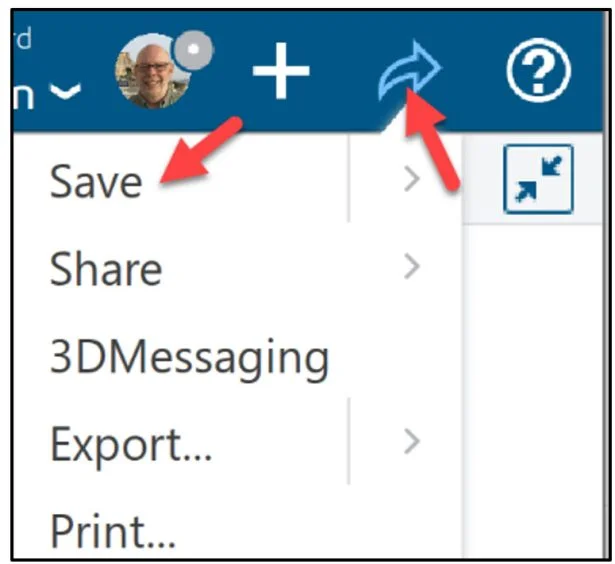Open 3DMessaging from the menu

[189, 358]
